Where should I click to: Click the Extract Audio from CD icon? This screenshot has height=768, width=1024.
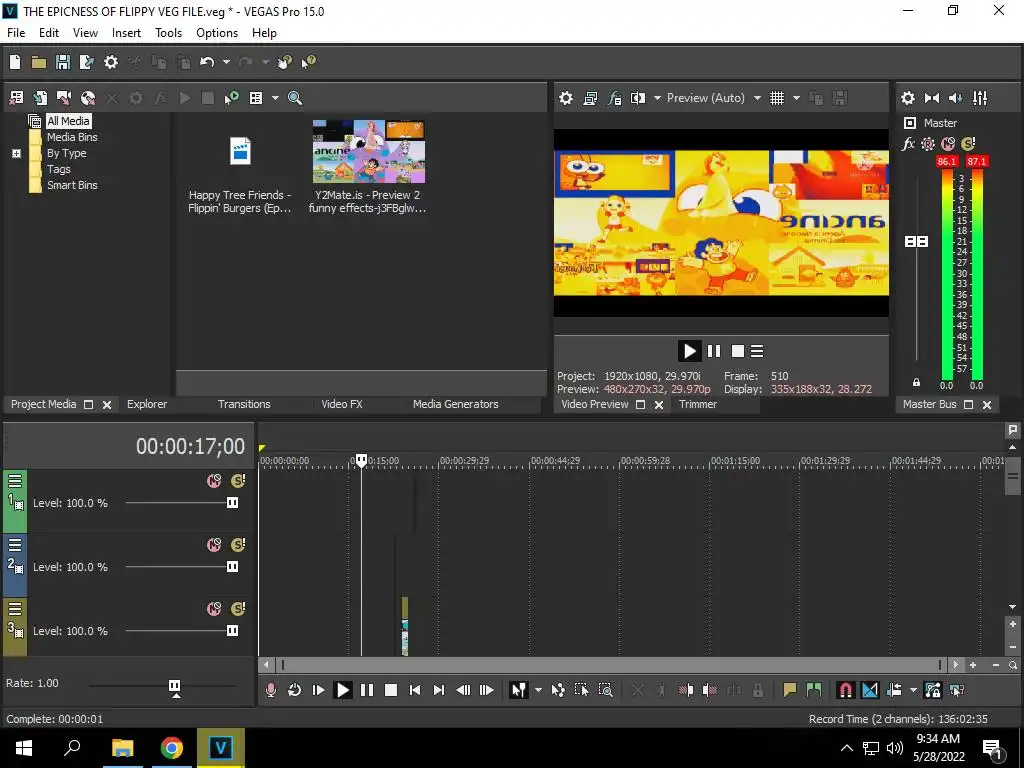(x=88, y=98)
